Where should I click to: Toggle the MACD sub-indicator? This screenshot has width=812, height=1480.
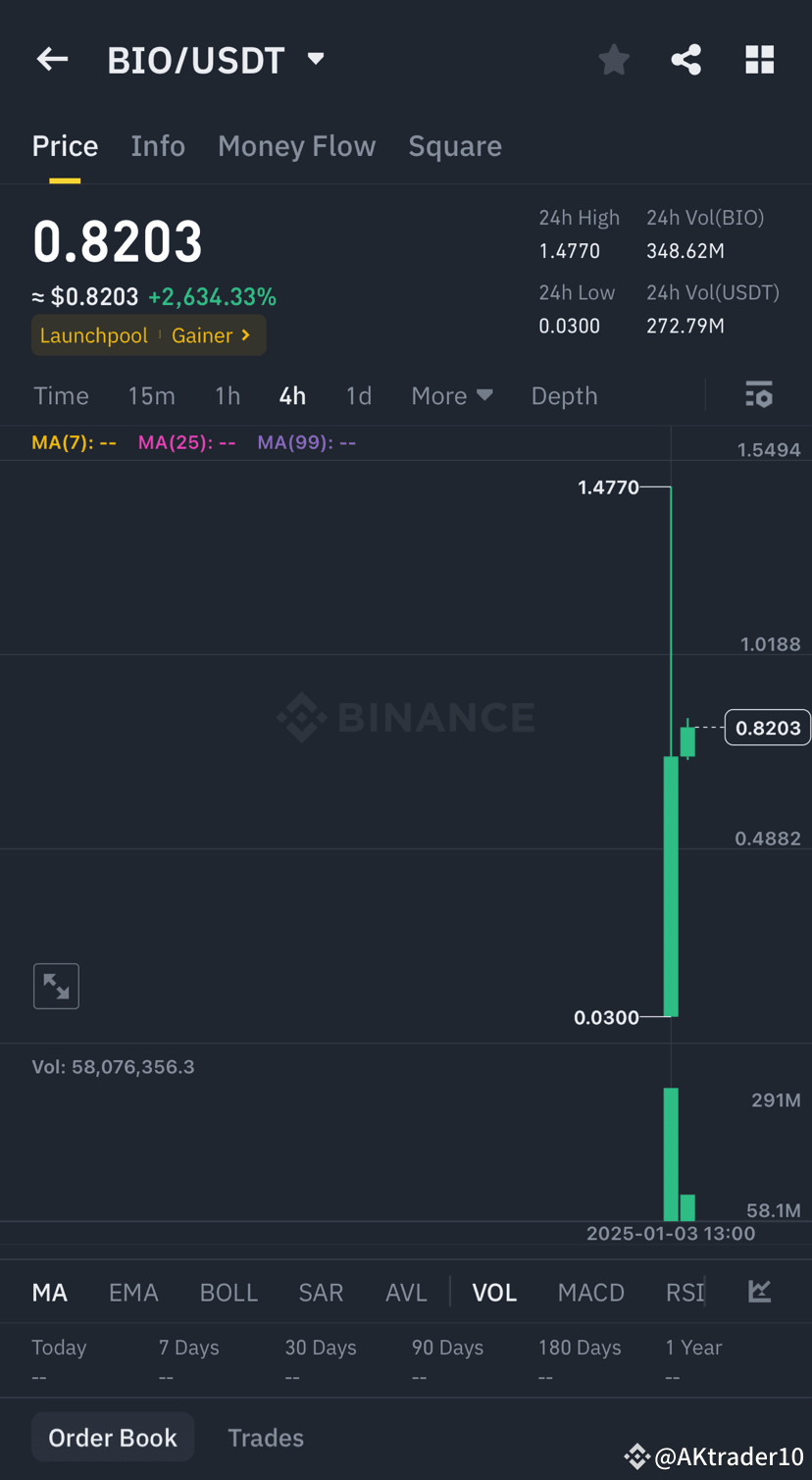click(x=590, y=1293)
